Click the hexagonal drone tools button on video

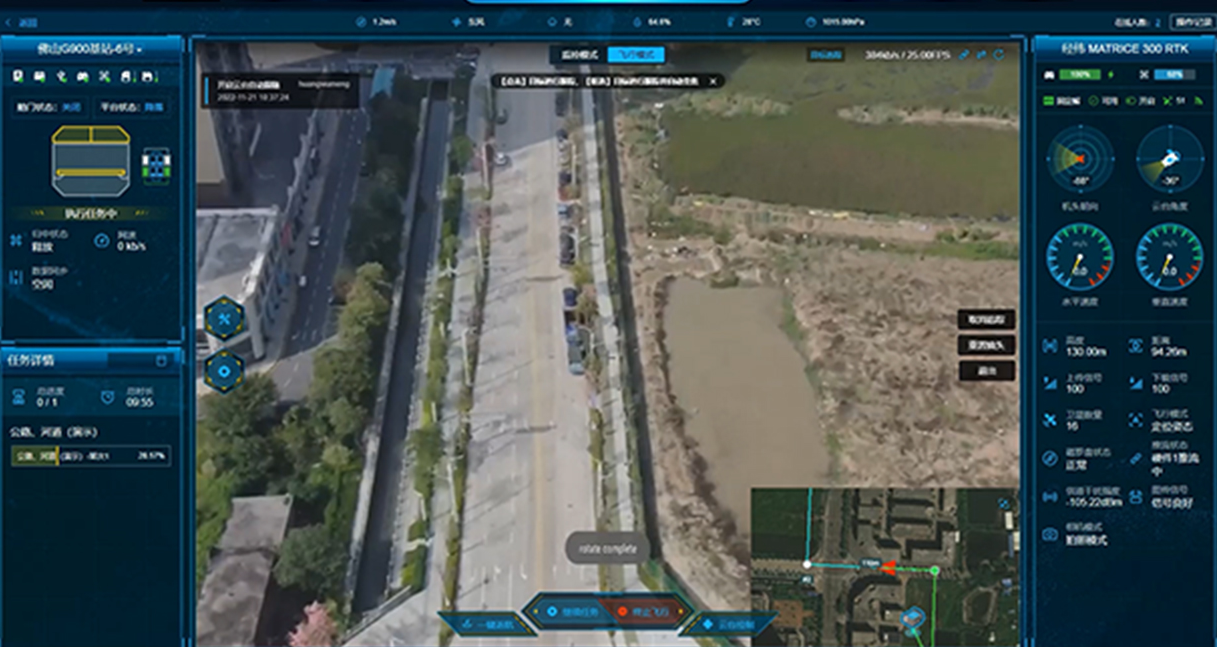(x=224, y=319)
